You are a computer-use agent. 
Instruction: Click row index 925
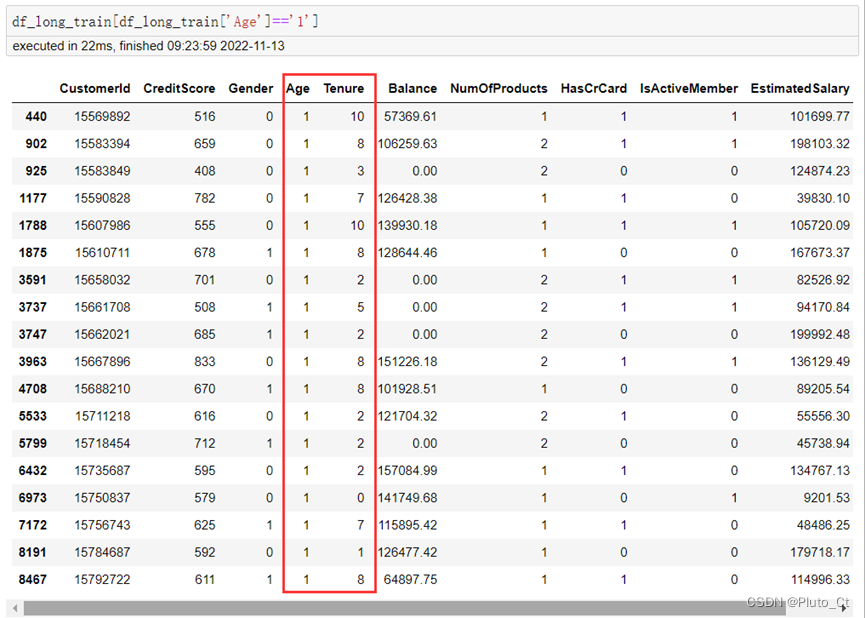pyautogui.click(x=36, y=171)
